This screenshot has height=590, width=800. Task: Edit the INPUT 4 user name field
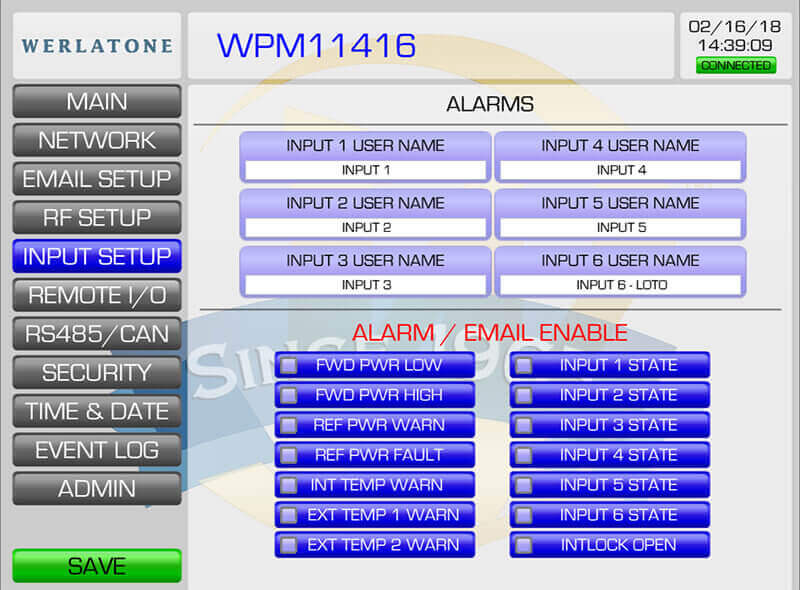click(x=620, y=170)
